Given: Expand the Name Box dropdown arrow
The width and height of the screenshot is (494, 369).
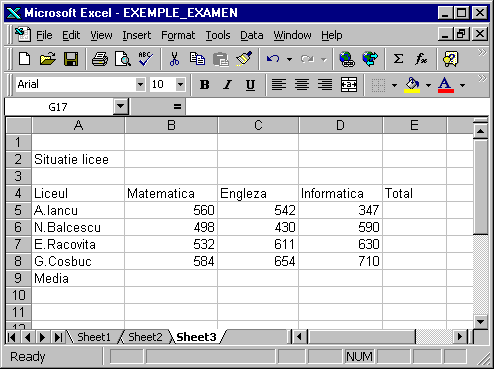Looking at the screenshot, I should (120, 107).
